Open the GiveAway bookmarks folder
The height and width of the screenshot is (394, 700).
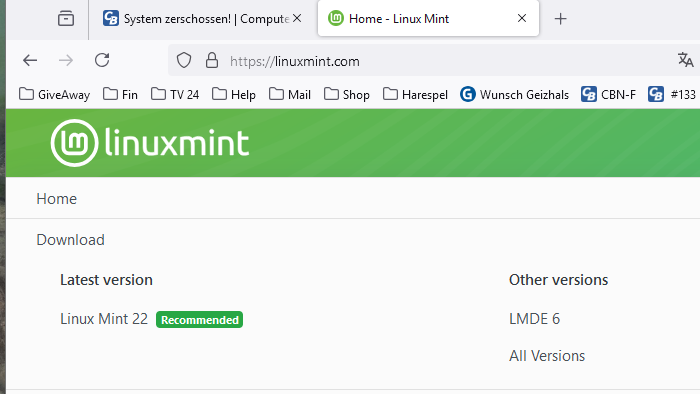pyautogui.click(x=54, y=95)
